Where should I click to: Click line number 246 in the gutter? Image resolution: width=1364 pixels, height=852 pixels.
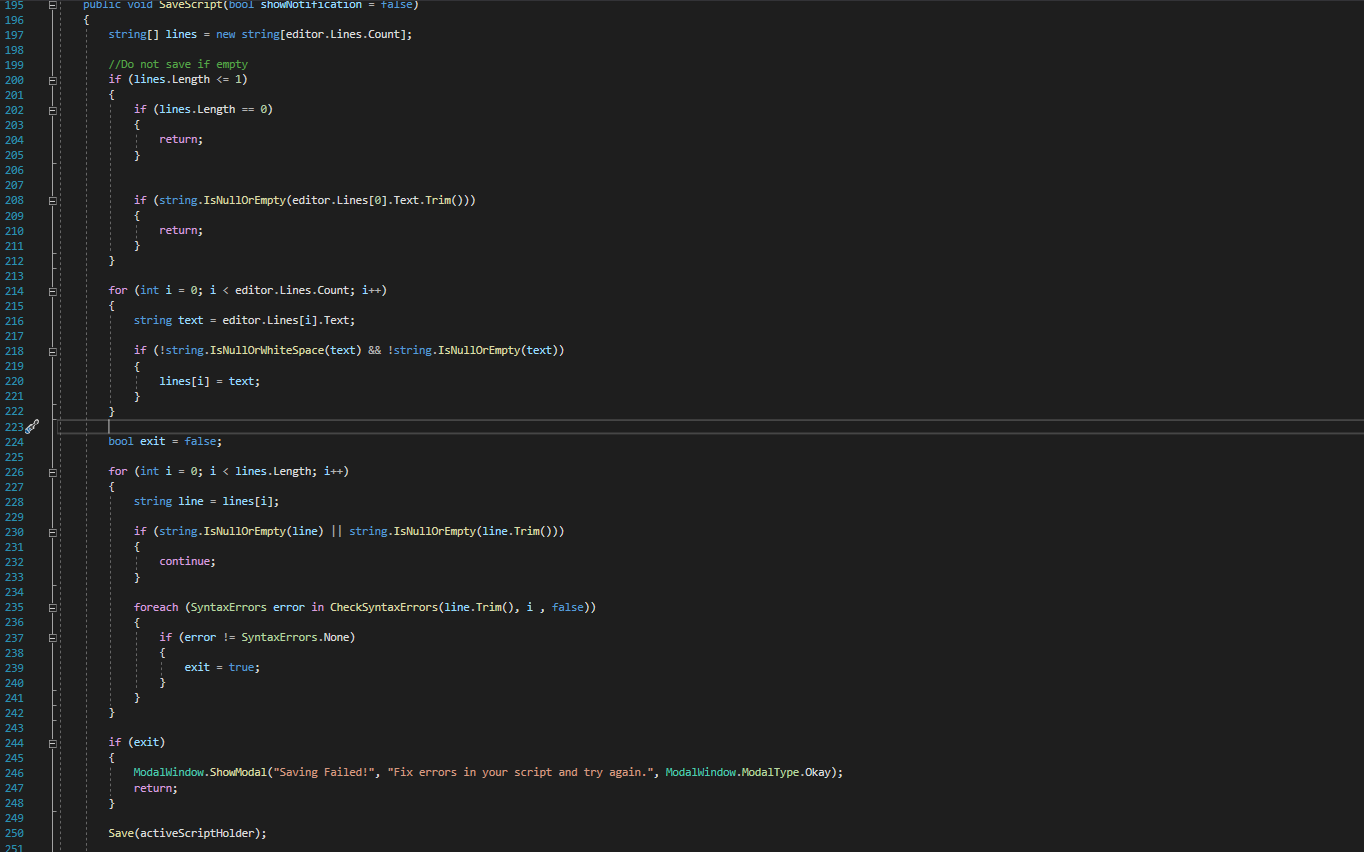click(14, 773)
